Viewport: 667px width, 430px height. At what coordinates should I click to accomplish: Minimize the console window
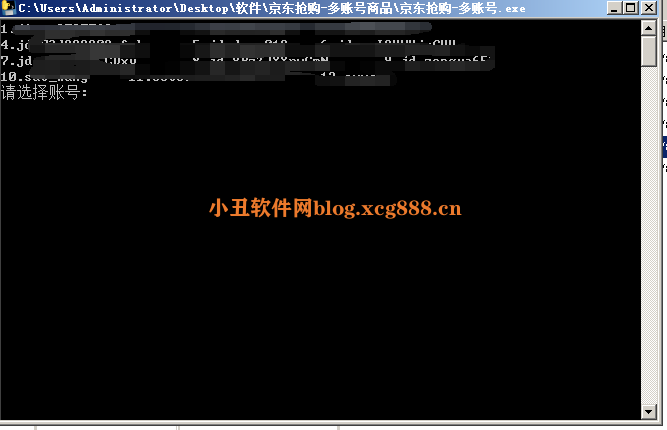tap(613, 8)
